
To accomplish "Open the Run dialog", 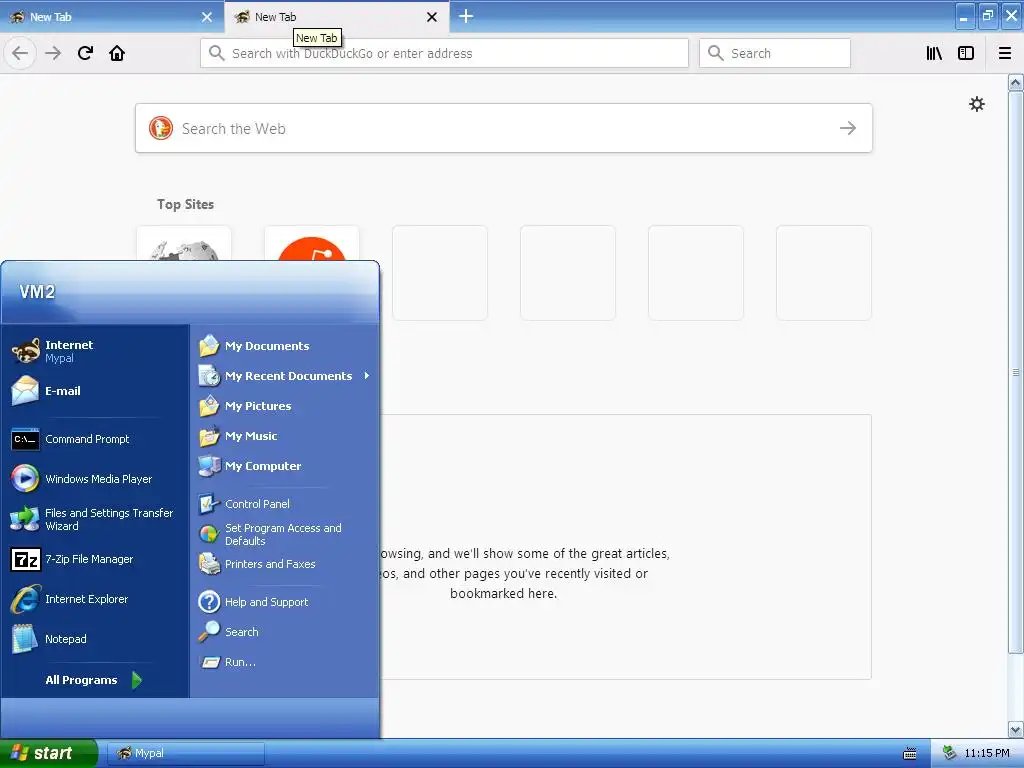I will pos(284,662).
